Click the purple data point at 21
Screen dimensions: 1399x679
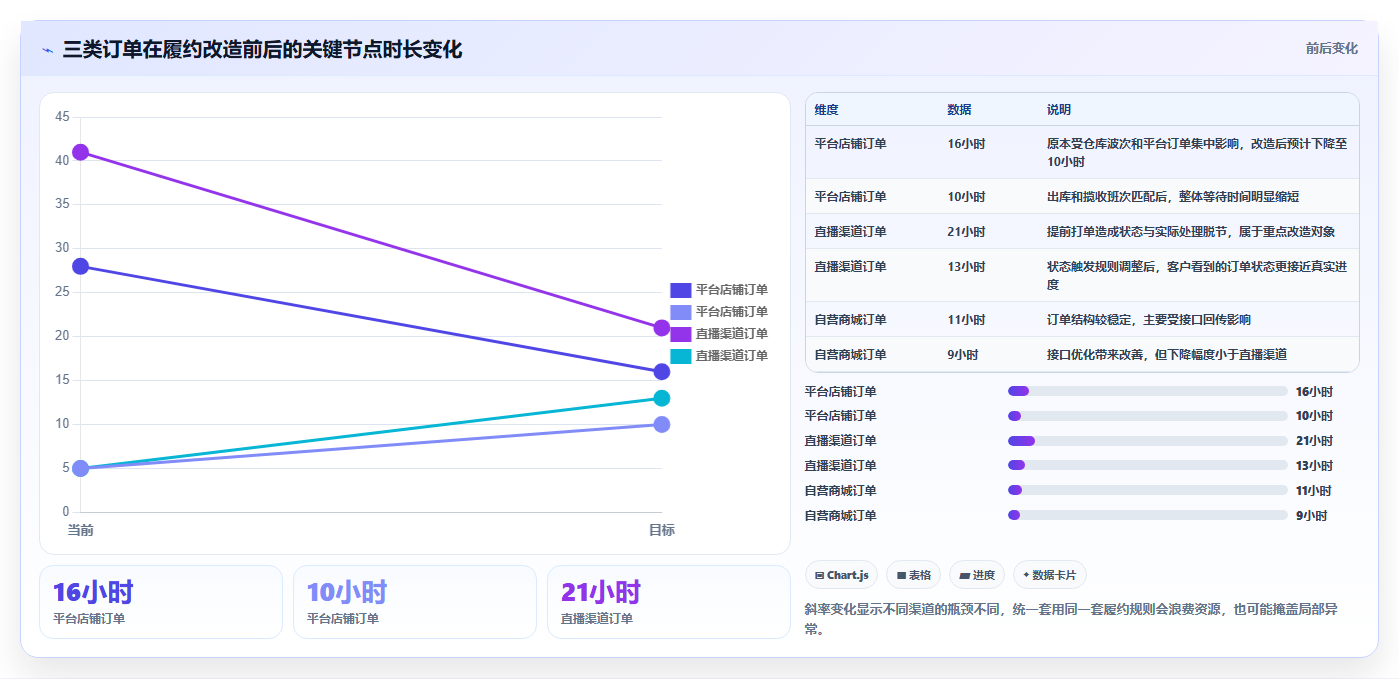(661, 328)
